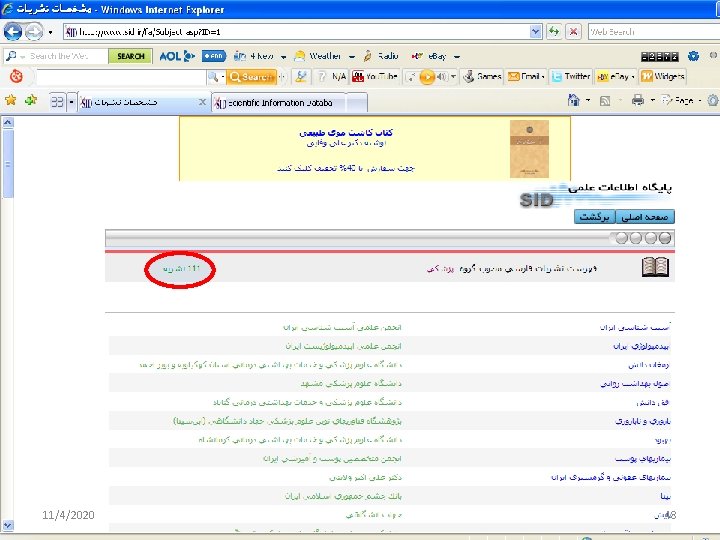Open the Email toolbar button
720x540 pixels.
(526, 76)
